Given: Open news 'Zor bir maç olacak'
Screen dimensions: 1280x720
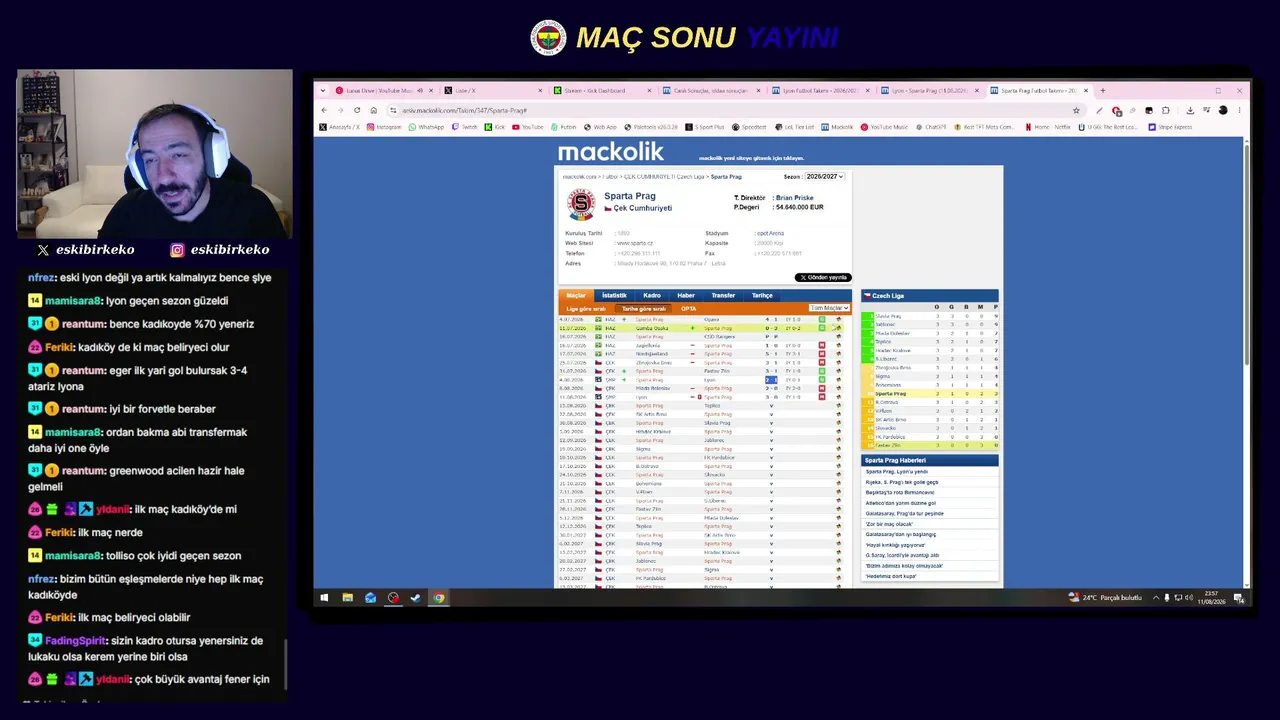Looking at the screenshot, I should point(889,524).
